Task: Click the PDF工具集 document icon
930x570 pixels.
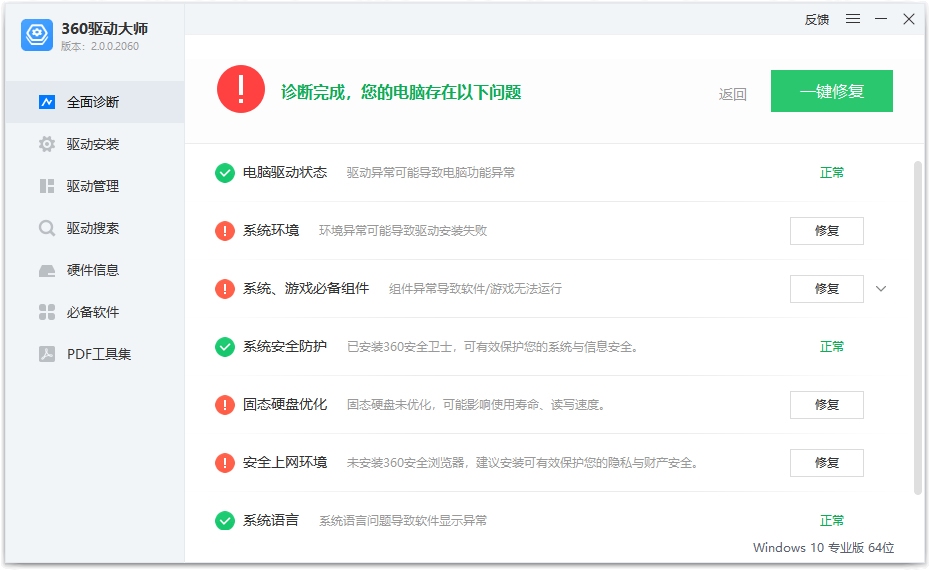Action: tap(47, 354)
